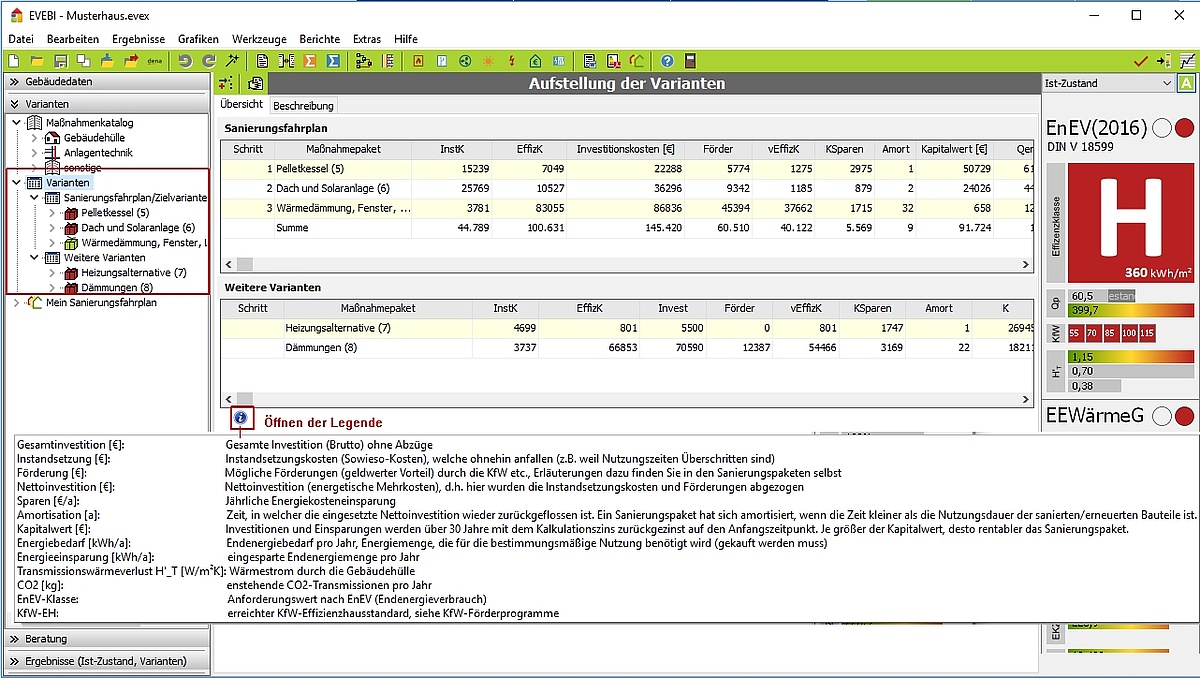
Task: Click the redo arrow icon
Action: [209, 61]
